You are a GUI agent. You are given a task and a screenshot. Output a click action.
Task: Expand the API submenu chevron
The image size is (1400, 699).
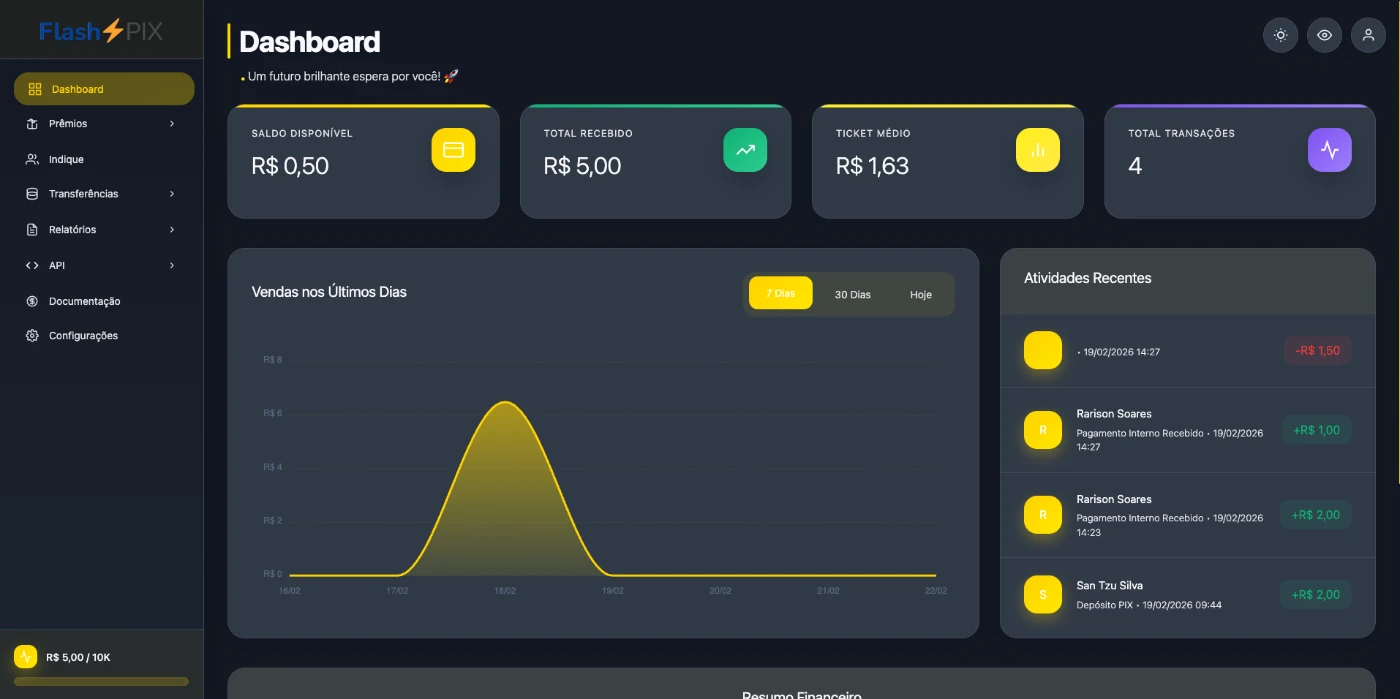(172, 266)
